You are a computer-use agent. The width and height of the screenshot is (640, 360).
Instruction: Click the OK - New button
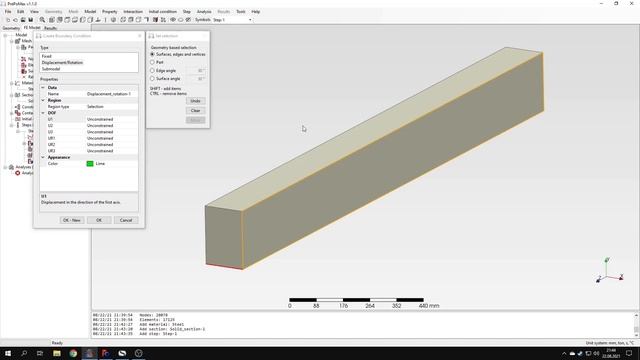tap(72, 220)
